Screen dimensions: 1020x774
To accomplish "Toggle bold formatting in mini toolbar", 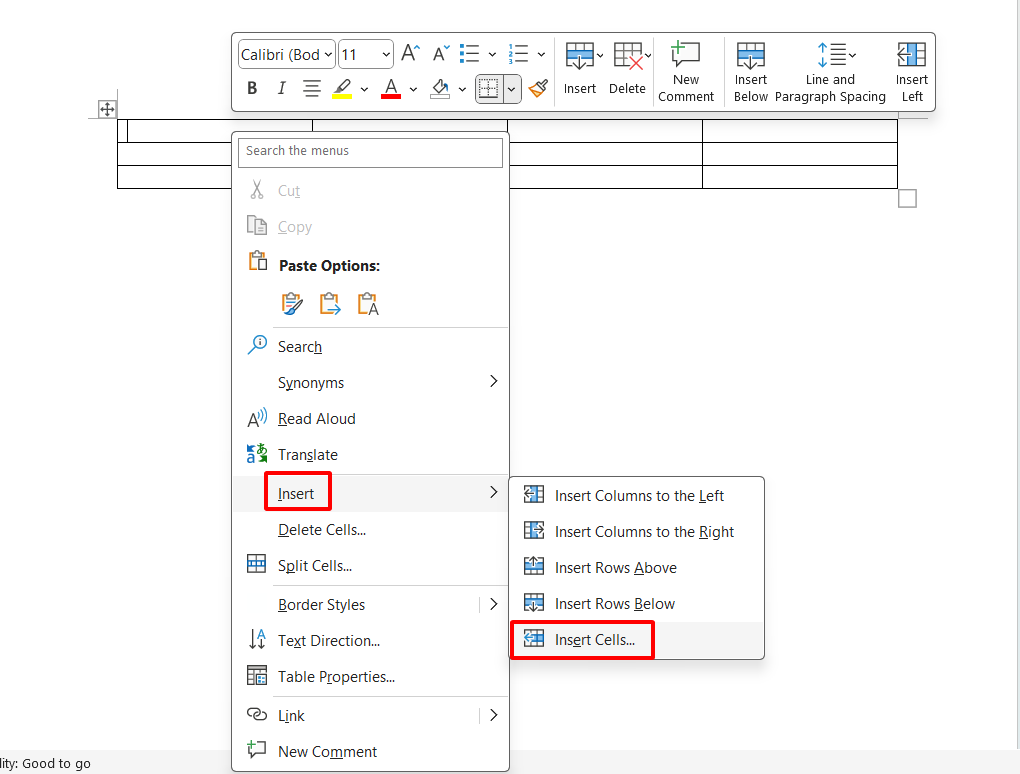I will [252, 89].
